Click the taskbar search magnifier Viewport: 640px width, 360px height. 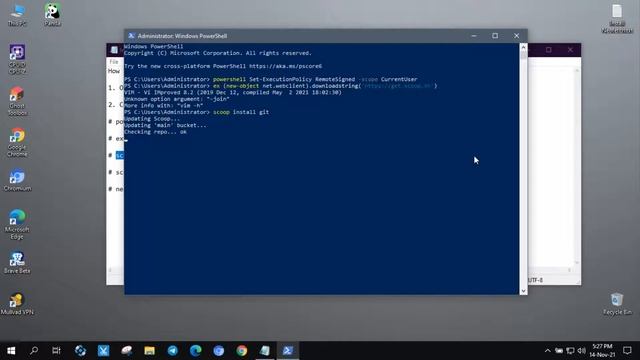tap(34, 351)
